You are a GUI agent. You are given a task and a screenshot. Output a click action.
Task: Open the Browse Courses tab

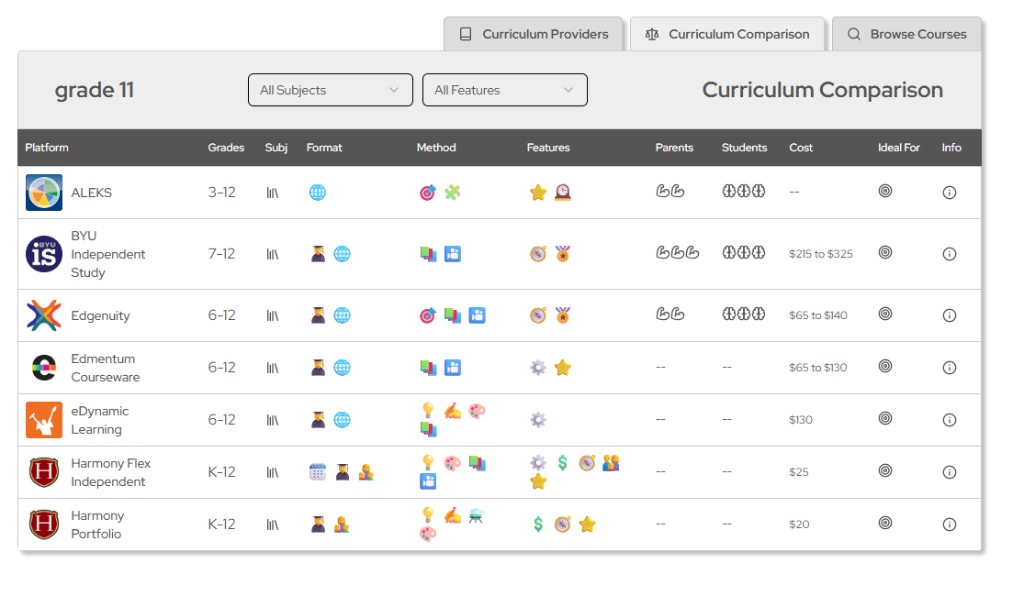(x=906, y=34)
